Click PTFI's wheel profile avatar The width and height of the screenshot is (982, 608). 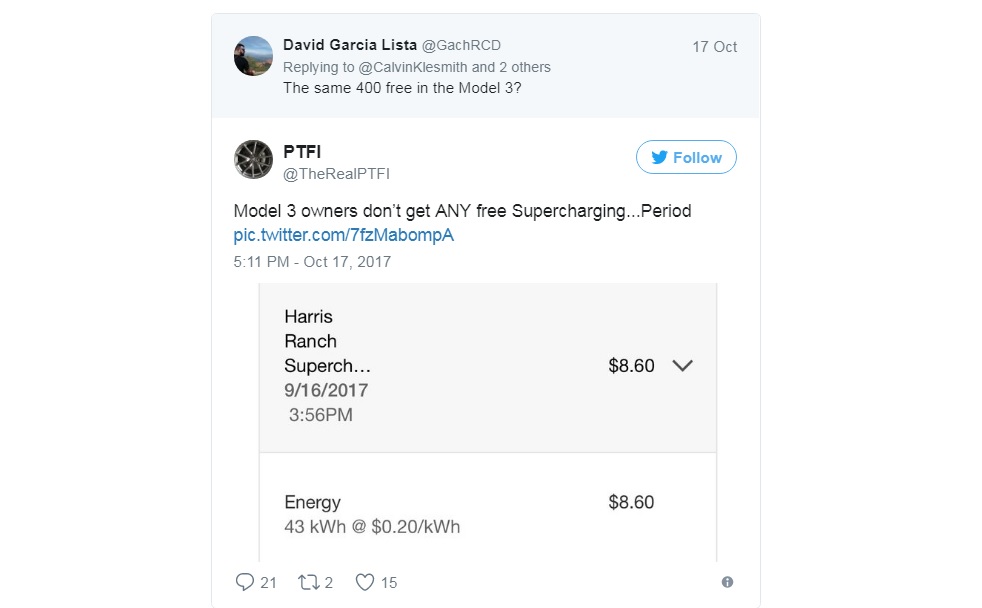pos(253,160)
